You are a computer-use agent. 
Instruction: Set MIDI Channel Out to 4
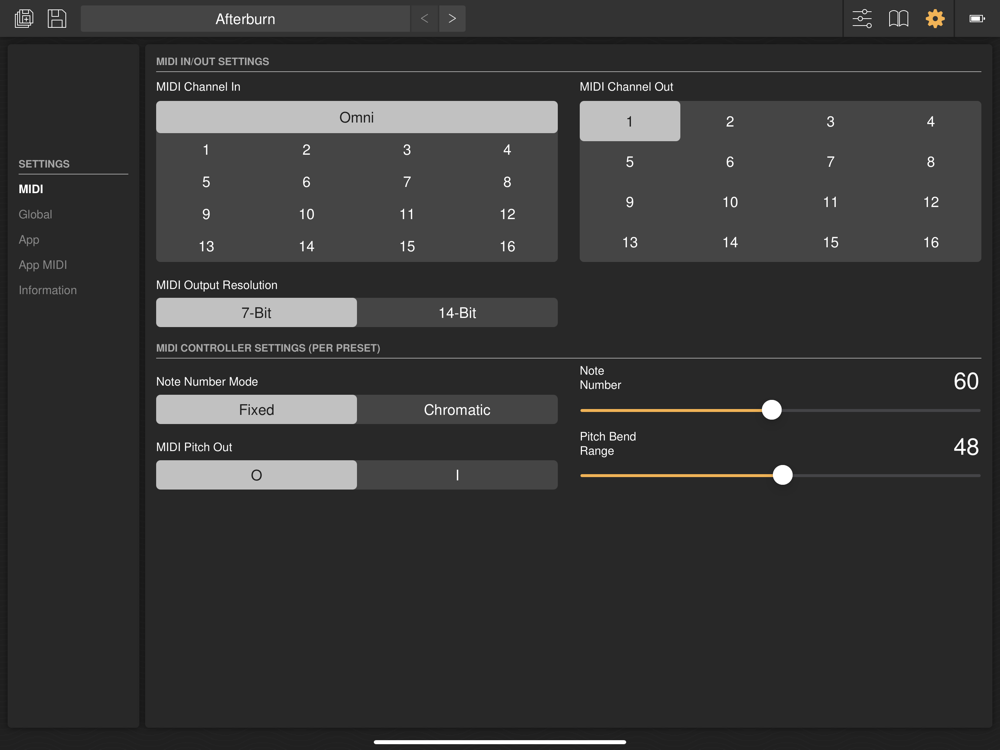click(930, 121)
